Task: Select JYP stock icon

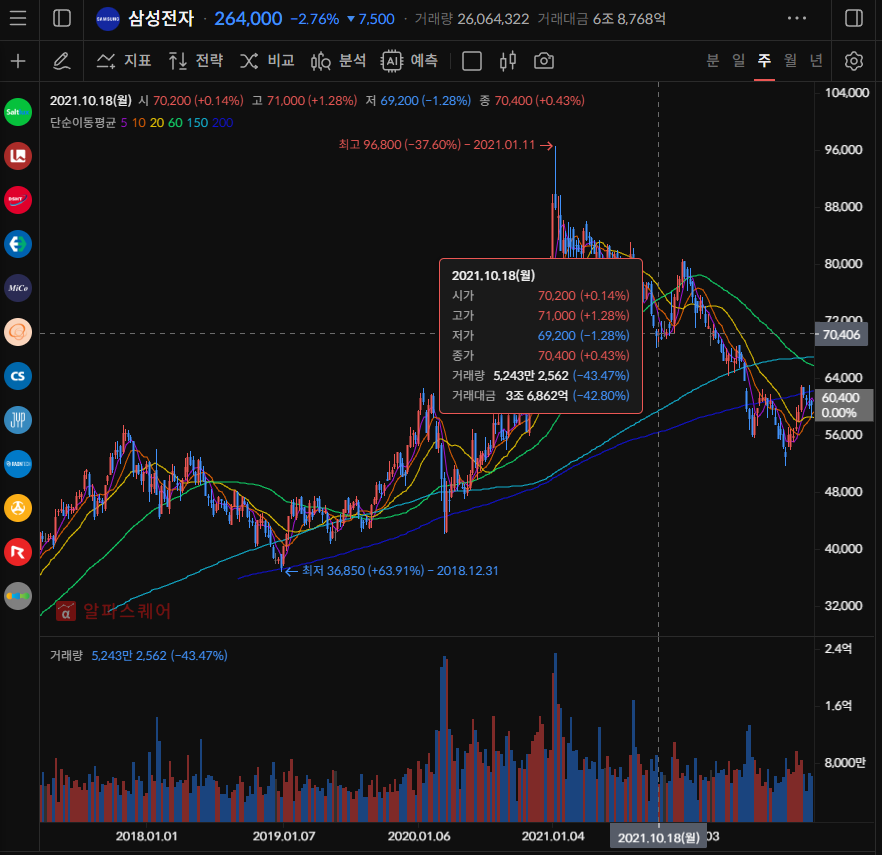Action: click(x=18, y=420)
